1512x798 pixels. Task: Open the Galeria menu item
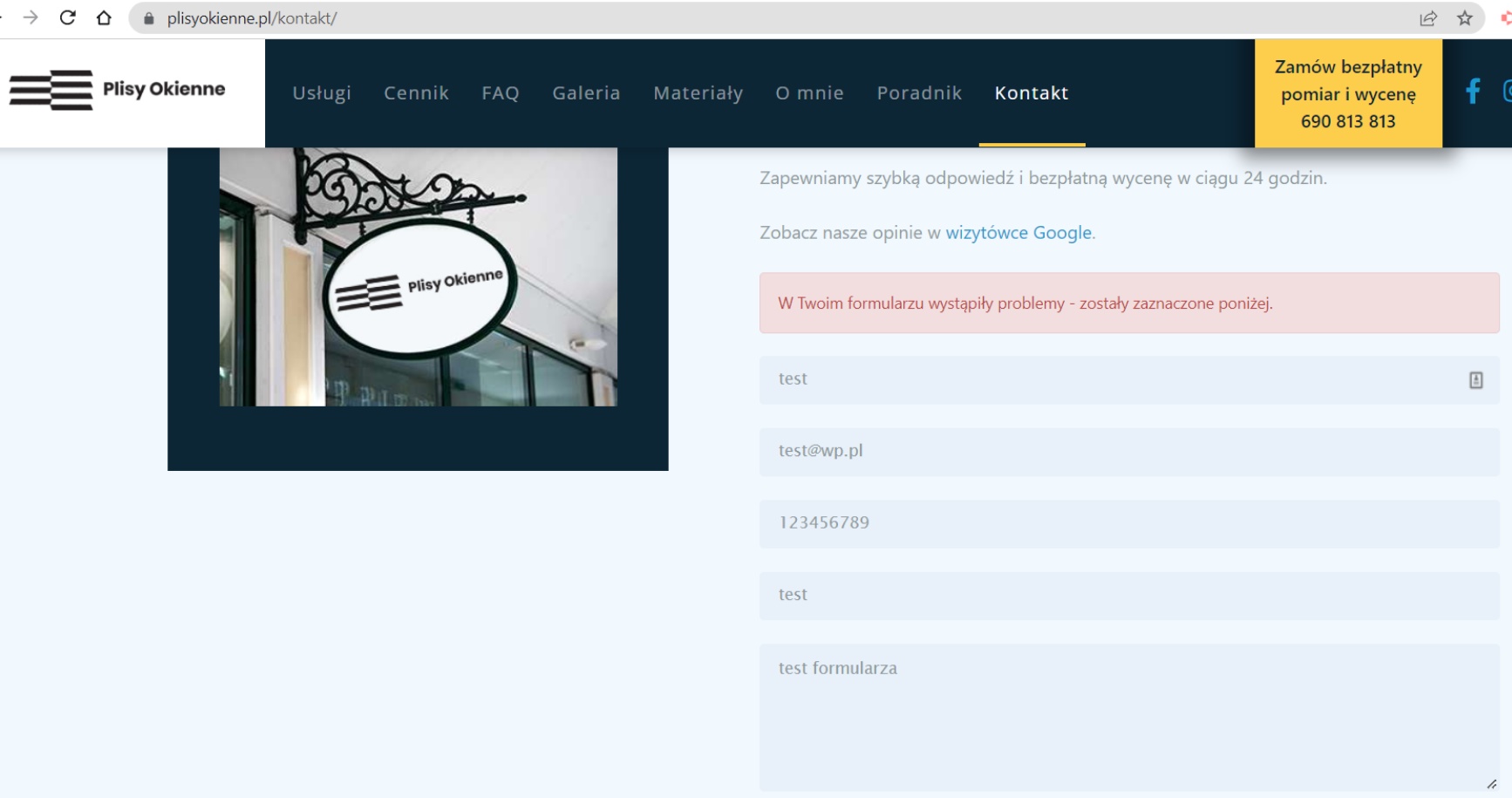pos(586,92)
